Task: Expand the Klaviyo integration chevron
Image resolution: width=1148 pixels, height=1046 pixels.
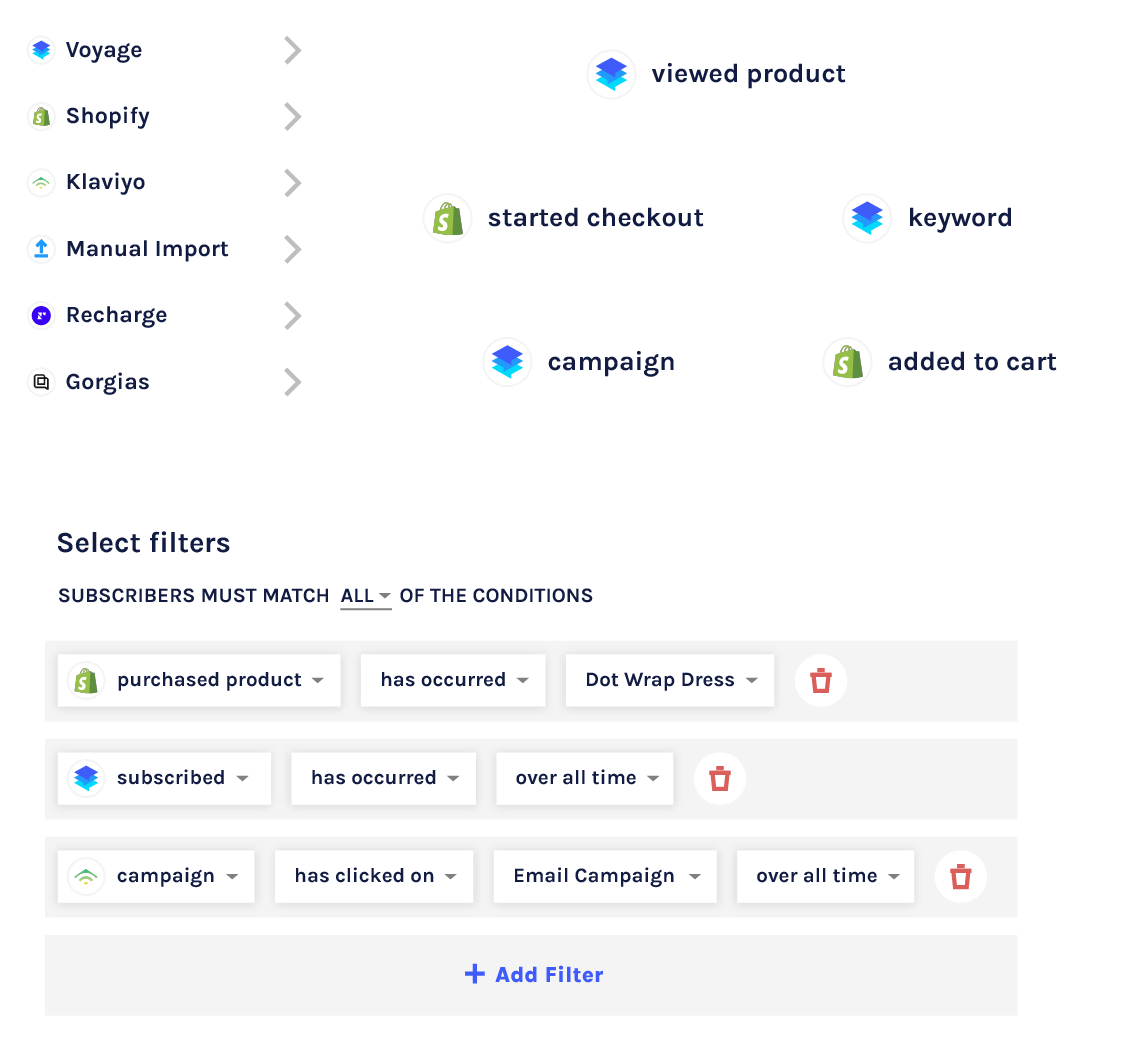Action: point(292,183)
